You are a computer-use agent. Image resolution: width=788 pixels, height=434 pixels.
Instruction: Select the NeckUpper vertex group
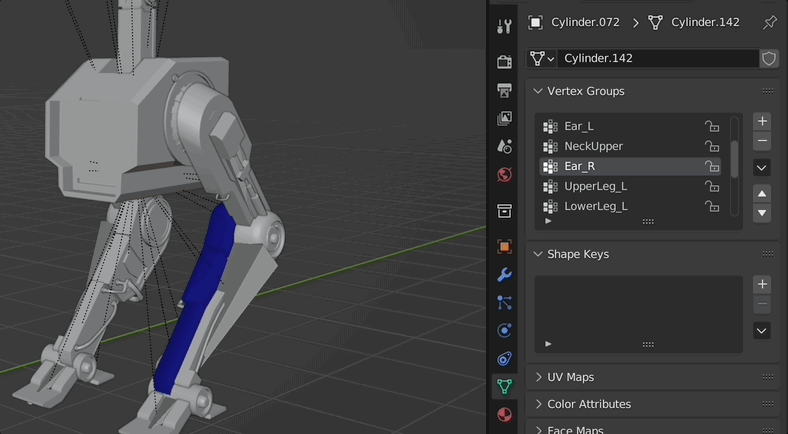pos(630,146)
